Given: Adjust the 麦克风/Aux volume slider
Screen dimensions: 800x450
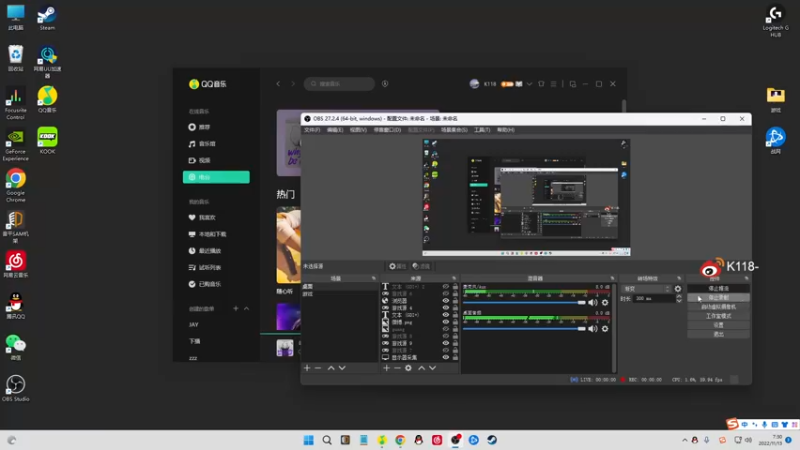Looking at the screenshot, I should pyautogui.click(x=524, y=303).
